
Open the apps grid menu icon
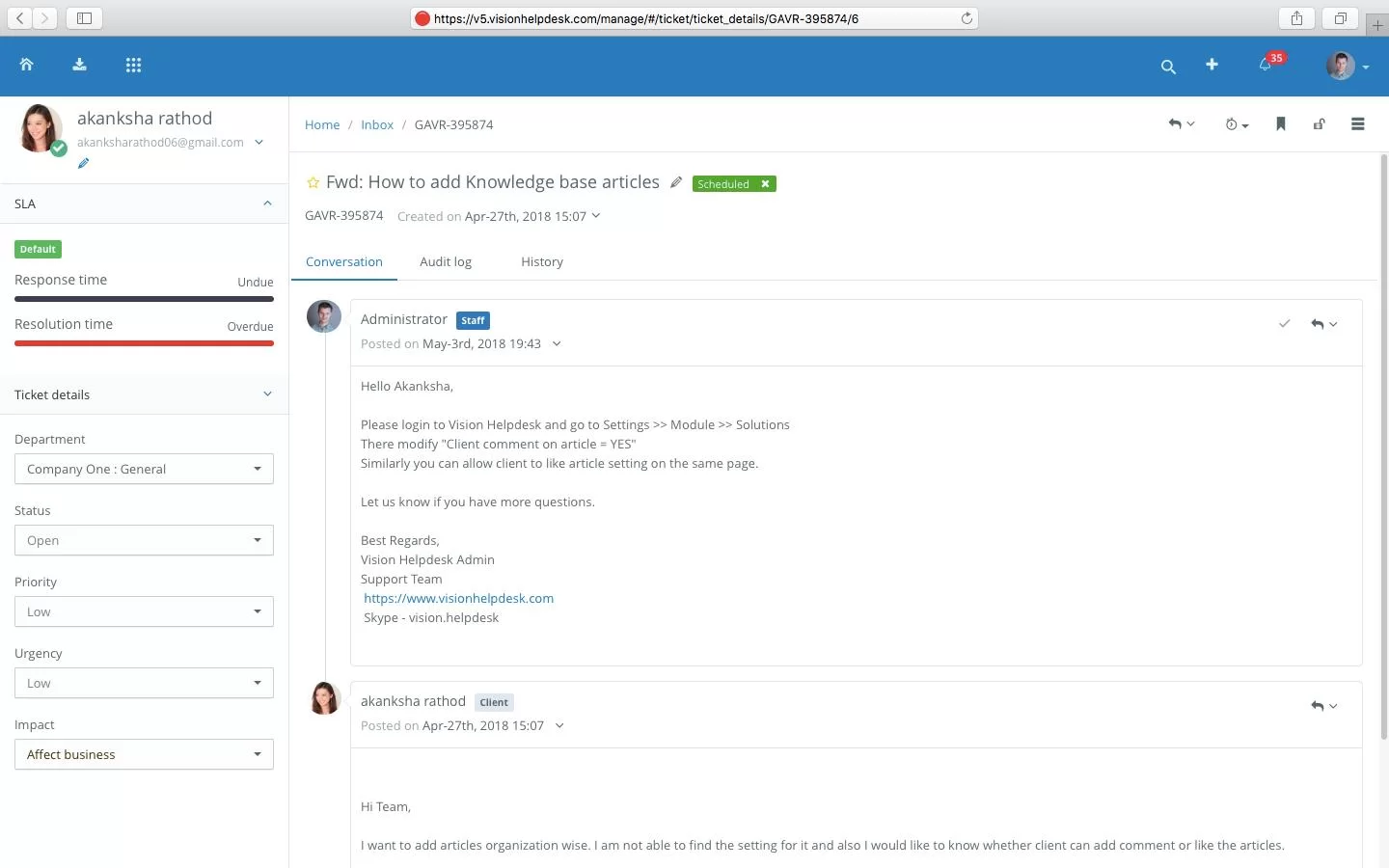[133, 65]
